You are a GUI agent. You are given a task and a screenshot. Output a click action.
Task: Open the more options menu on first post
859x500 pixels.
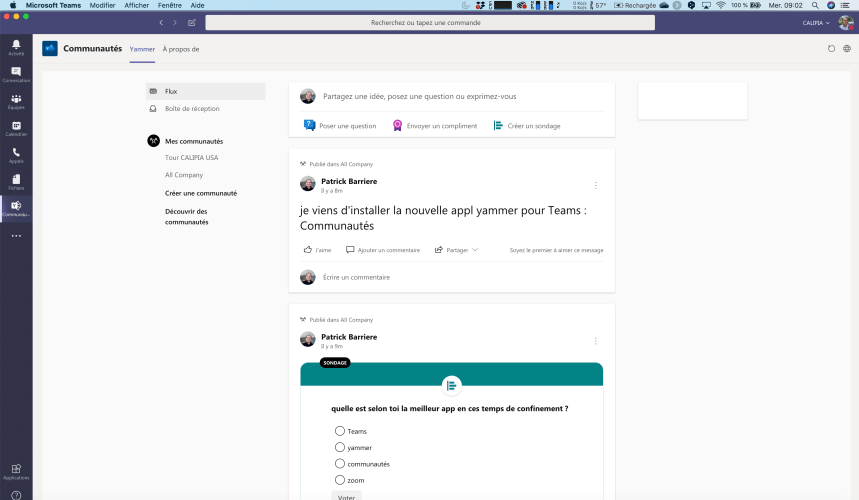596,185
